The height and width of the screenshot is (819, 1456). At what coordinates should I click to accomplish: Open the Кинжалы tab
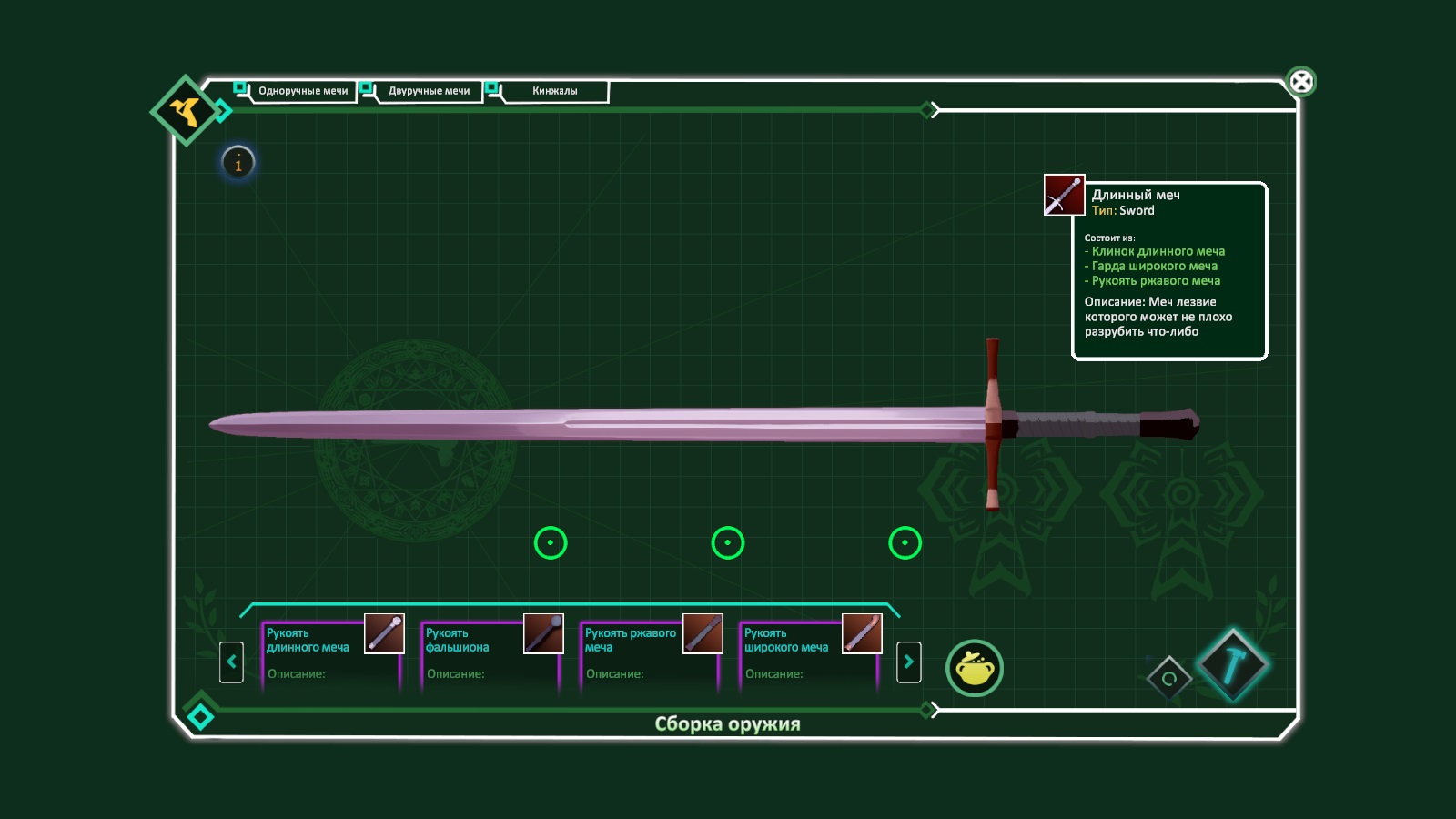(x=554, y=91)
